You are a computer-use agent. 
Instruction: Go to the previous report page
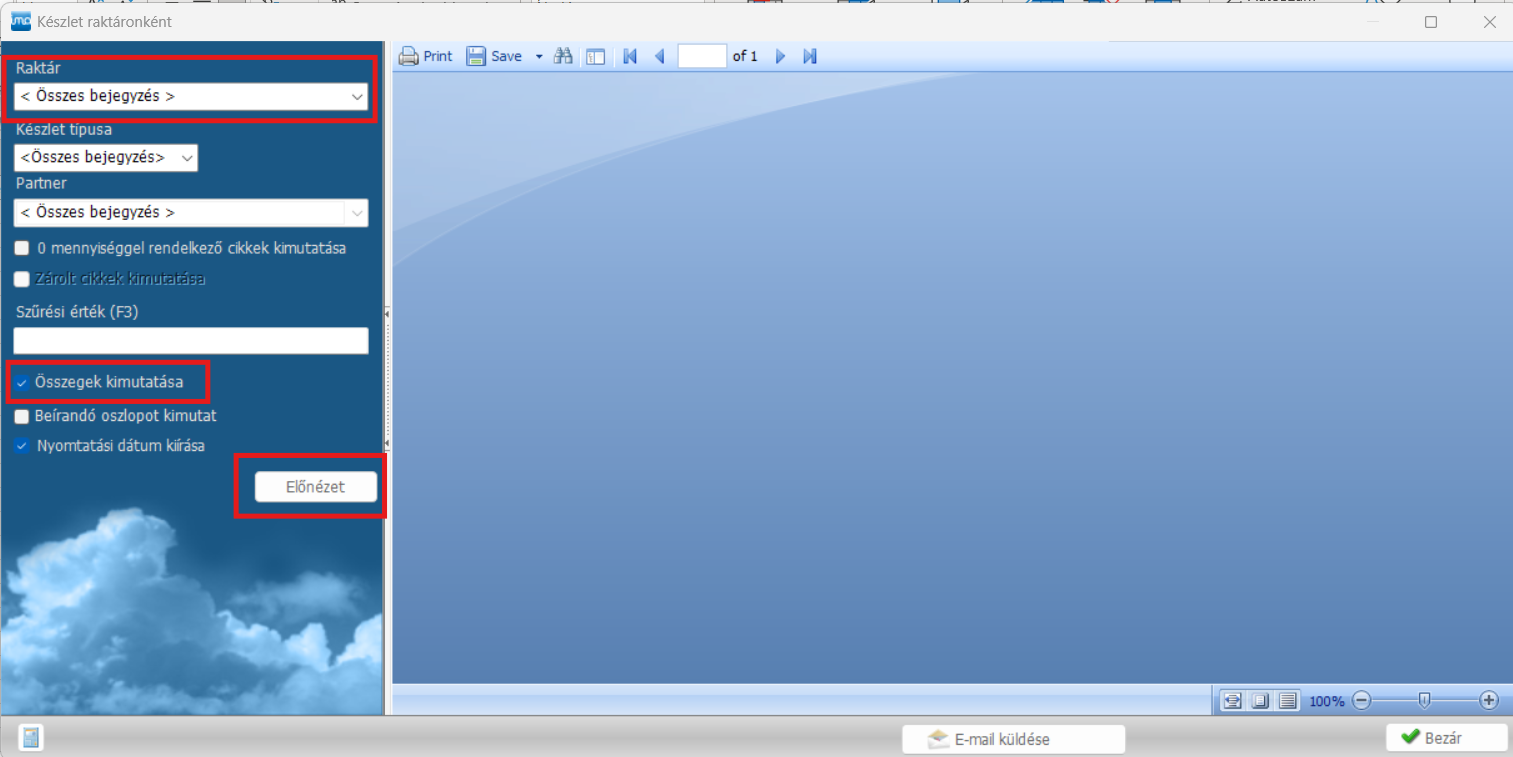(659, 56)
